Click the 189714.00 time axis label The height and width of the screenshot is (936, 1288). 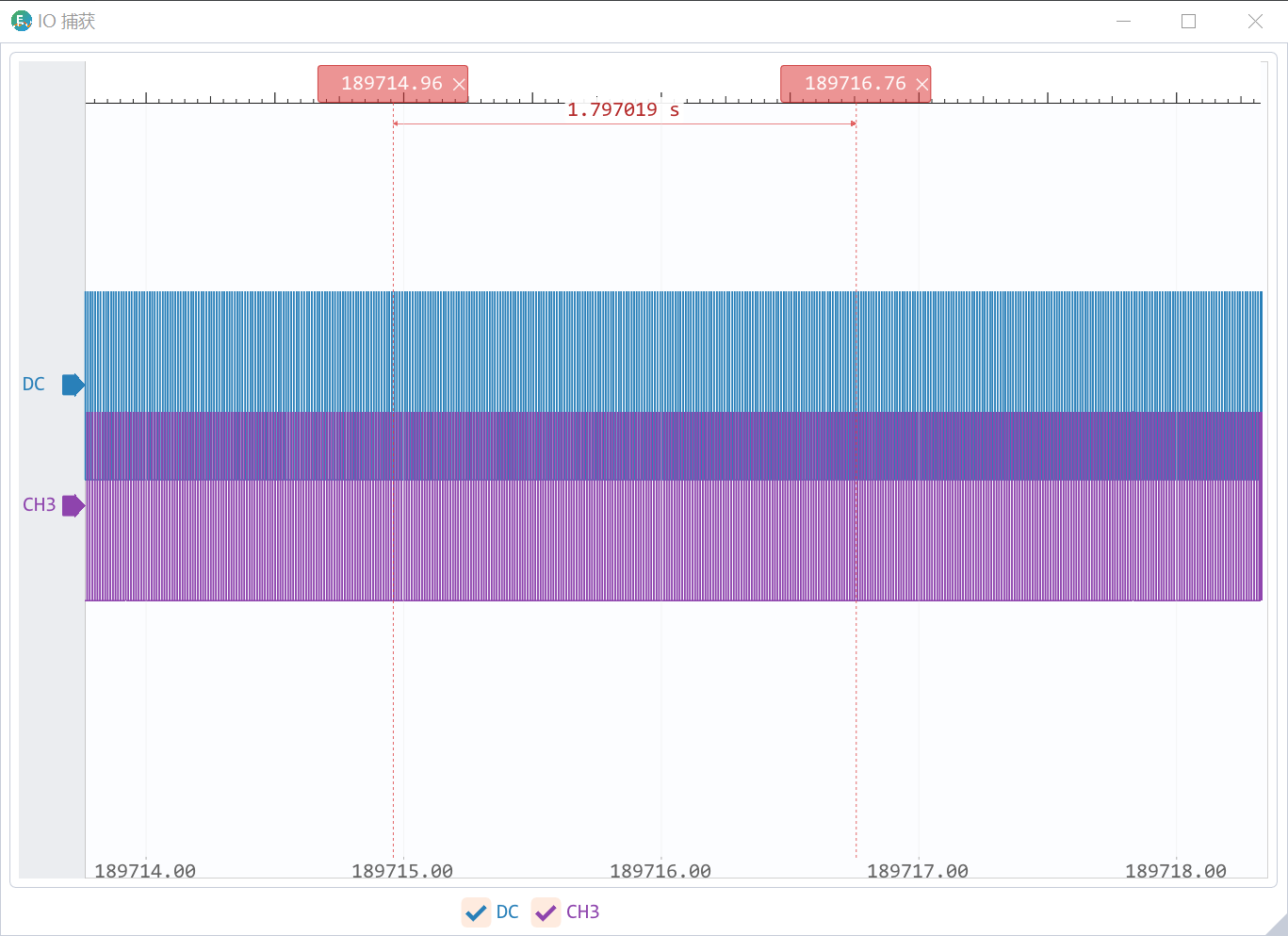click(145, 871)
